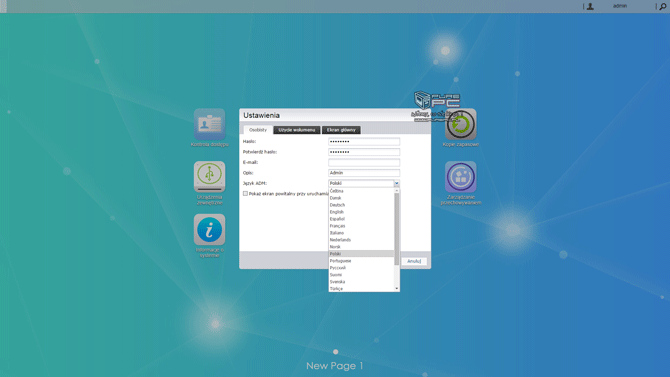Select Čeština from language list
The image size is (670, 377).
[361, 191]
